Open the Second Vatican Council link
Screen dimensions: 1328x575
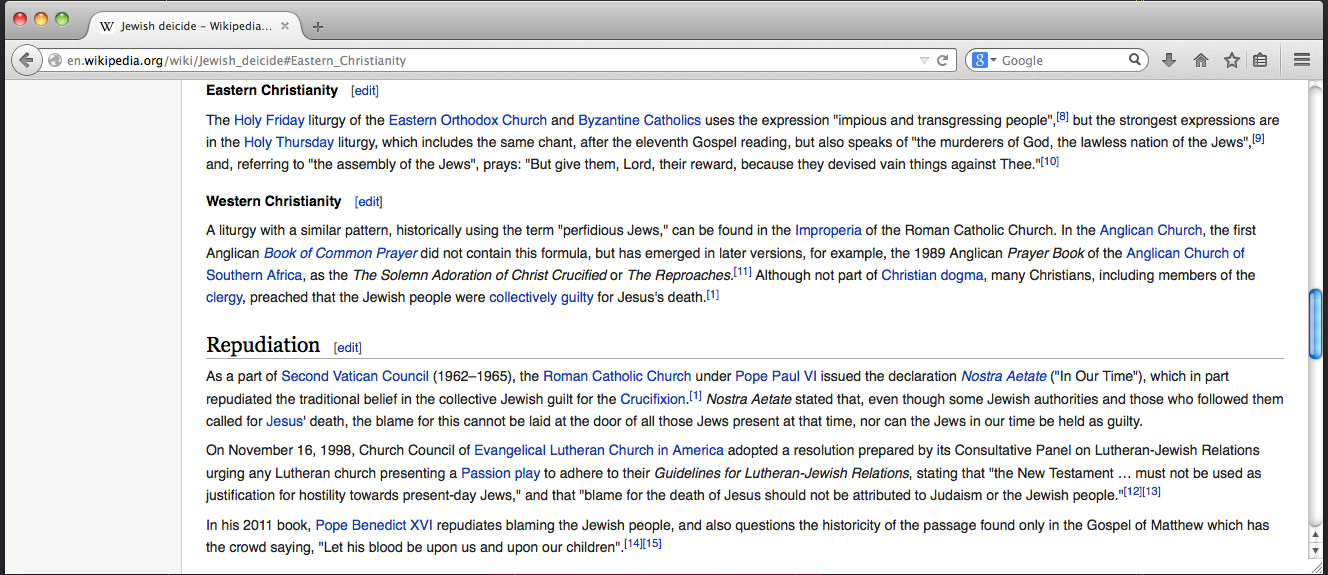(x=355, y=376)
